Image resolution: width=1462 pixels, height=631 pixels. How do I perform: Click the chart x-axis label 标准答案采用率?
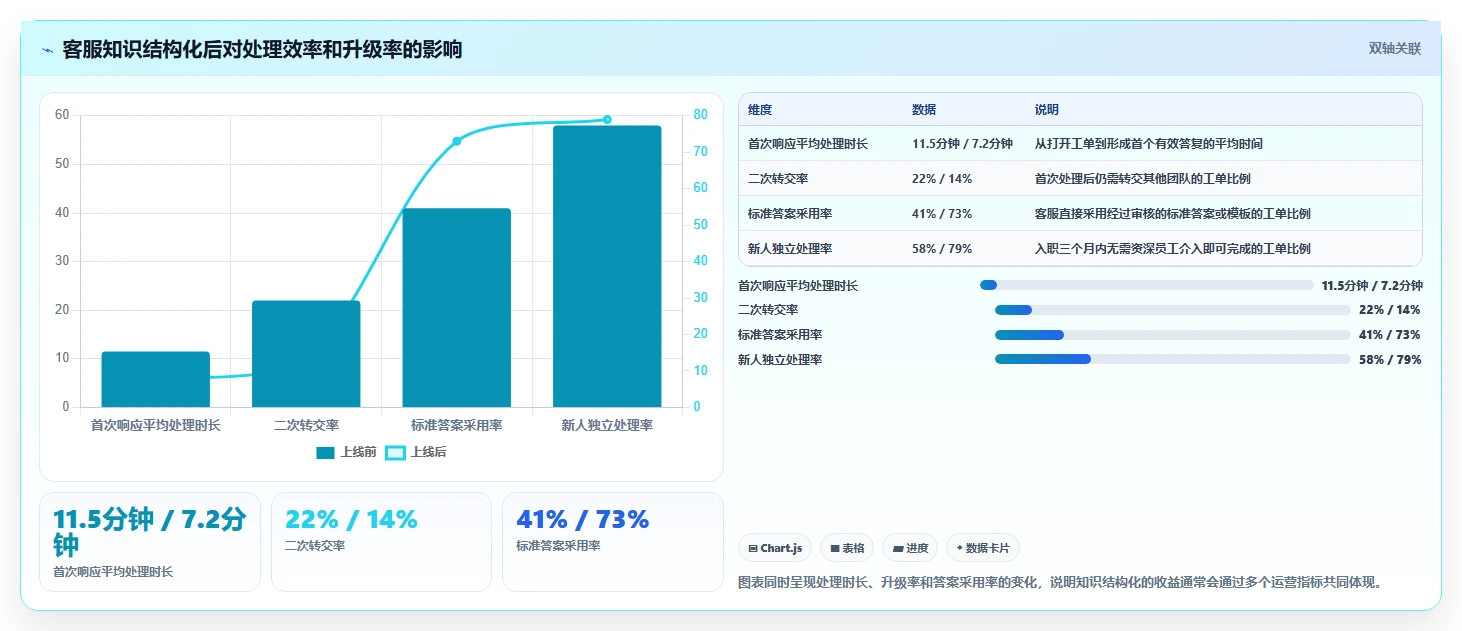point(457,425)
